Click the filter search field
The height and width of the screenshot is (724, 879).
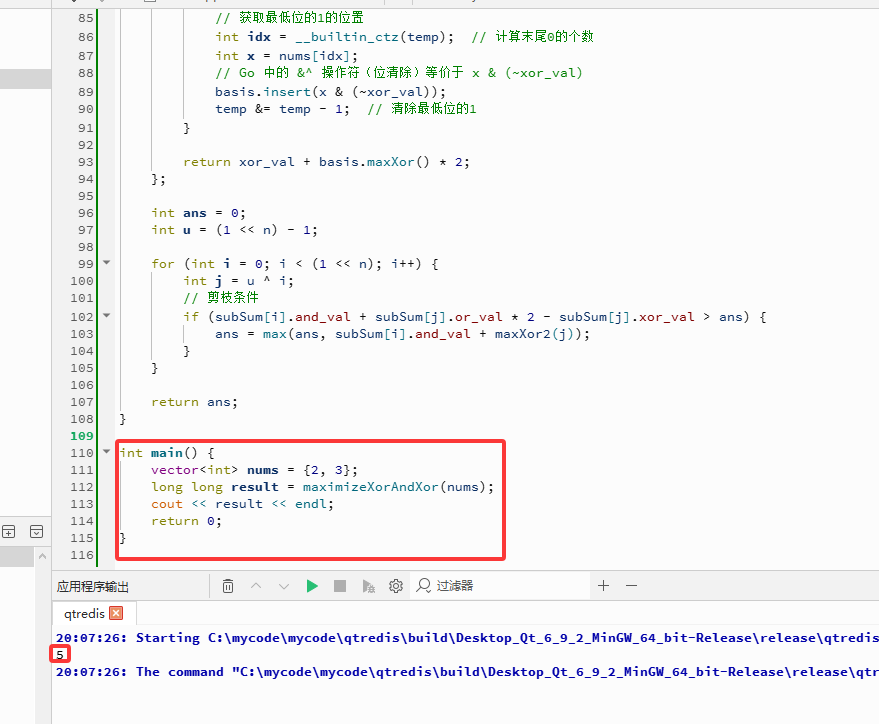[499, 586]
